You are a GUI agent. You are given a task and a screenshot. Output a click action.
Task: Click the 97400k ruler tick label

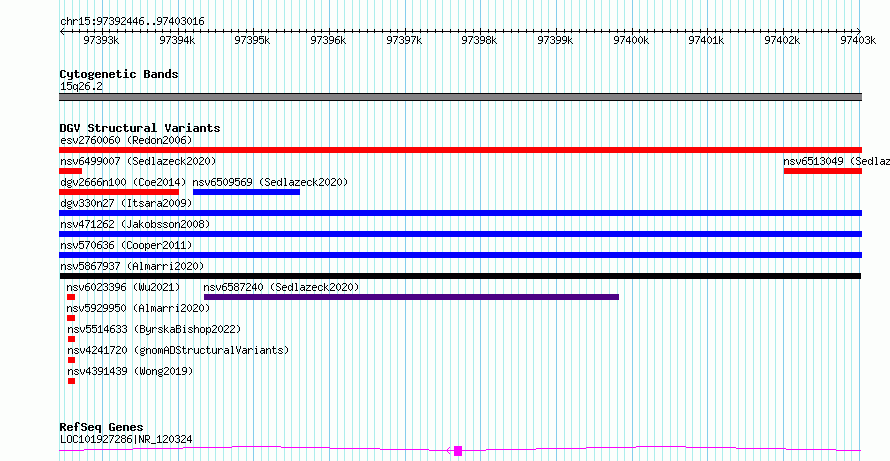pos(631,40)
